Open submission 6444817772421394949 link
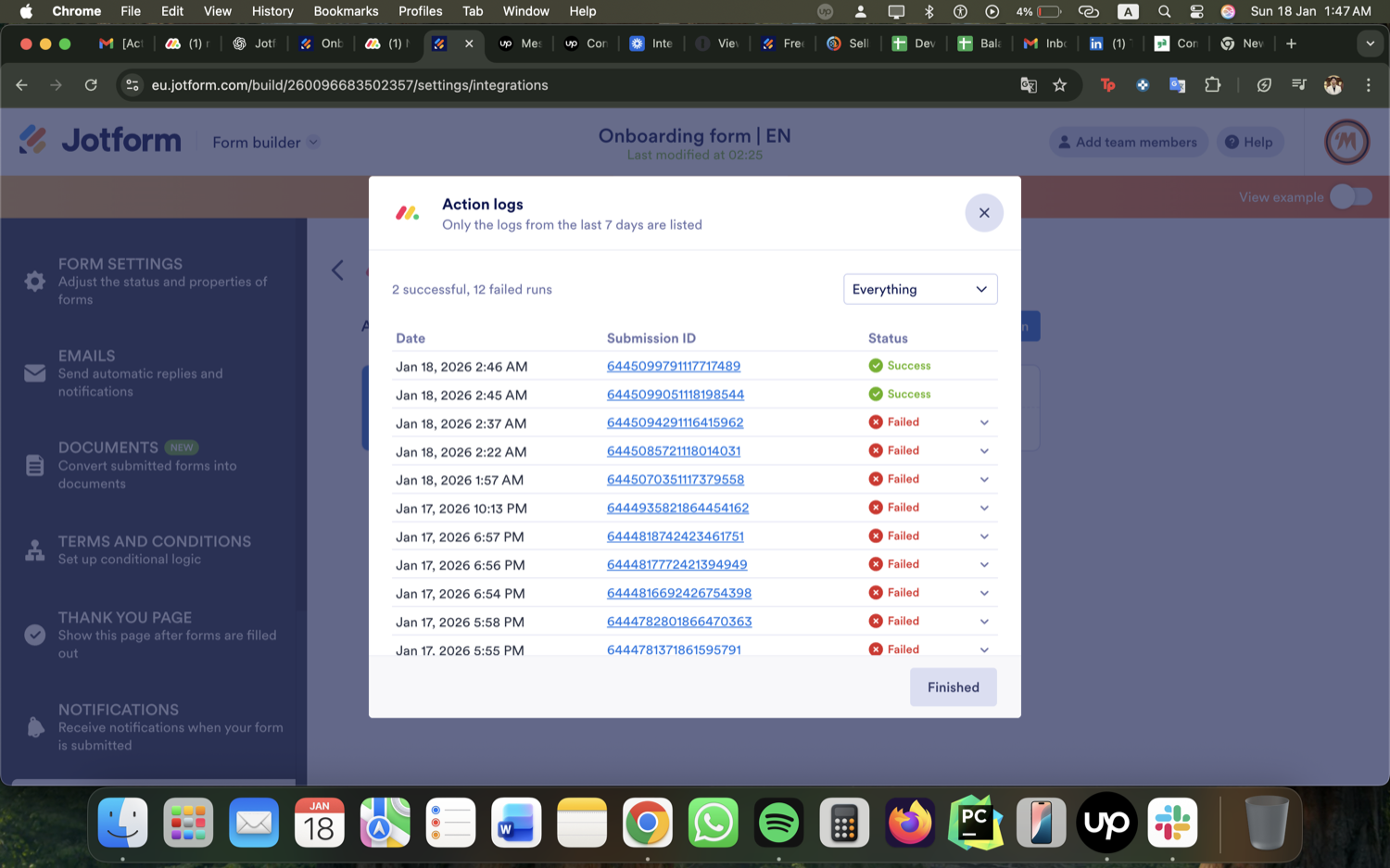This screenshot has width=1390, height=868. point(676,564)
